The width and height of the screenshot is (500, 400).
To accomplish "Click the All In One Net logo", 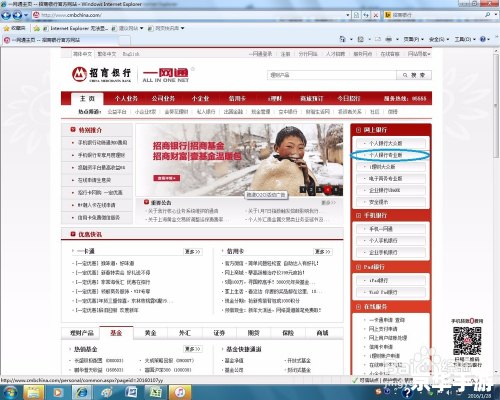I will point(166,75).
